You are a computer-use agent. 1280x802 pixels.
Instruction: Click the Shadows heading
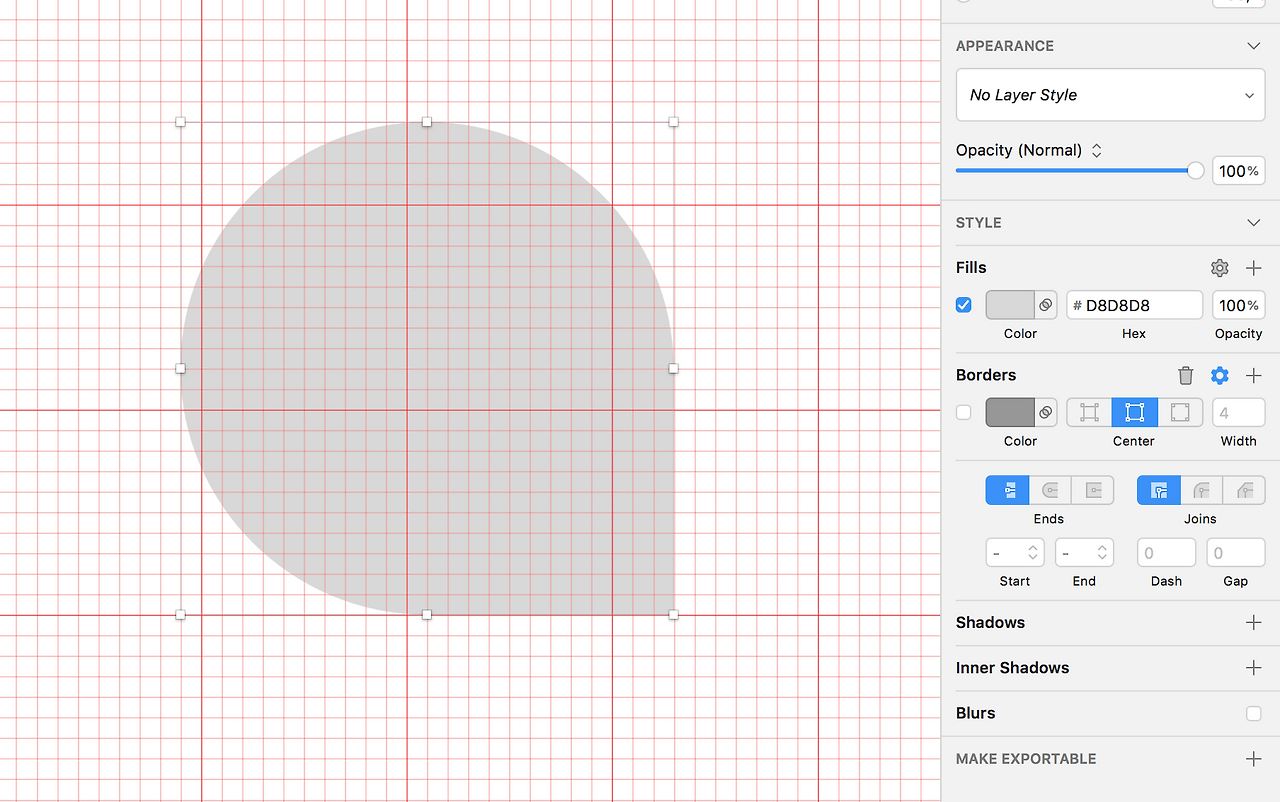tap(990, 622)
